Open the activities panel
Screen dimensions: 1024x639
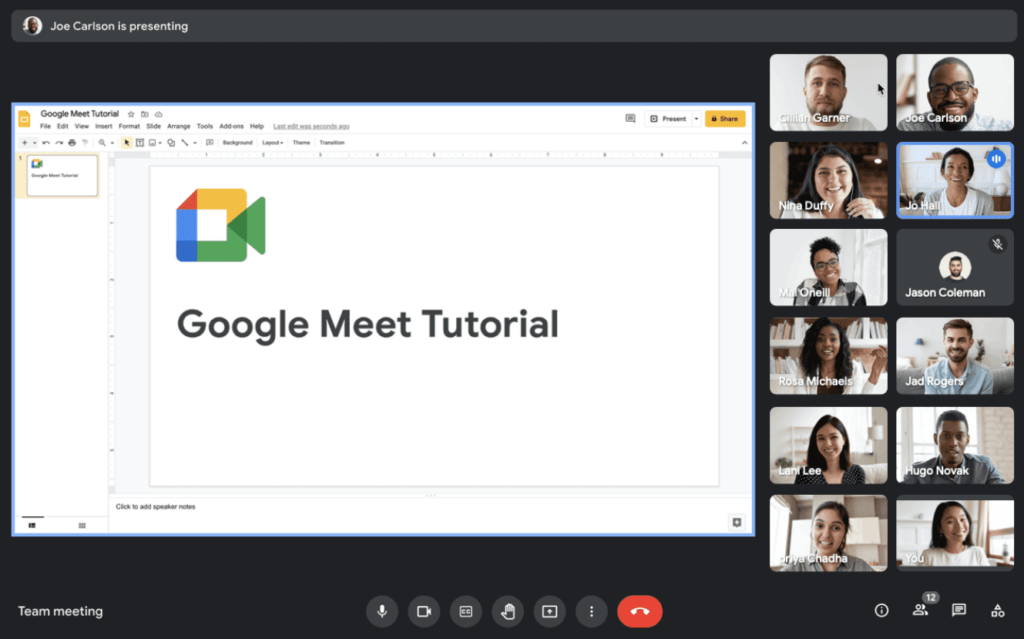[x=996, y=610]
